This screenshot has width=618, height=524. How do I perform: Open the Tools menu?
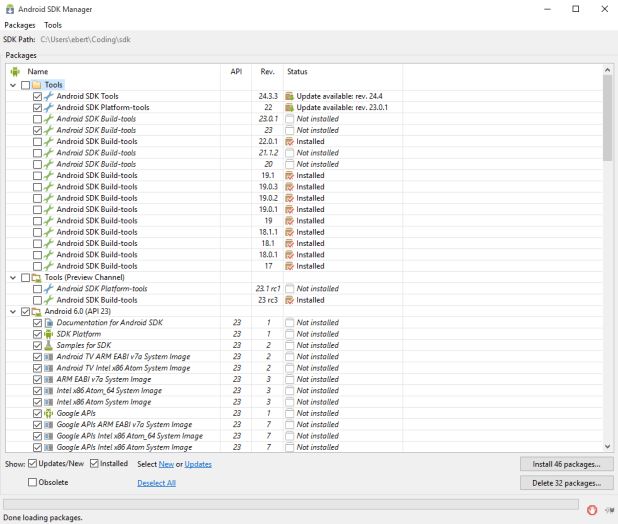point(53,25)
